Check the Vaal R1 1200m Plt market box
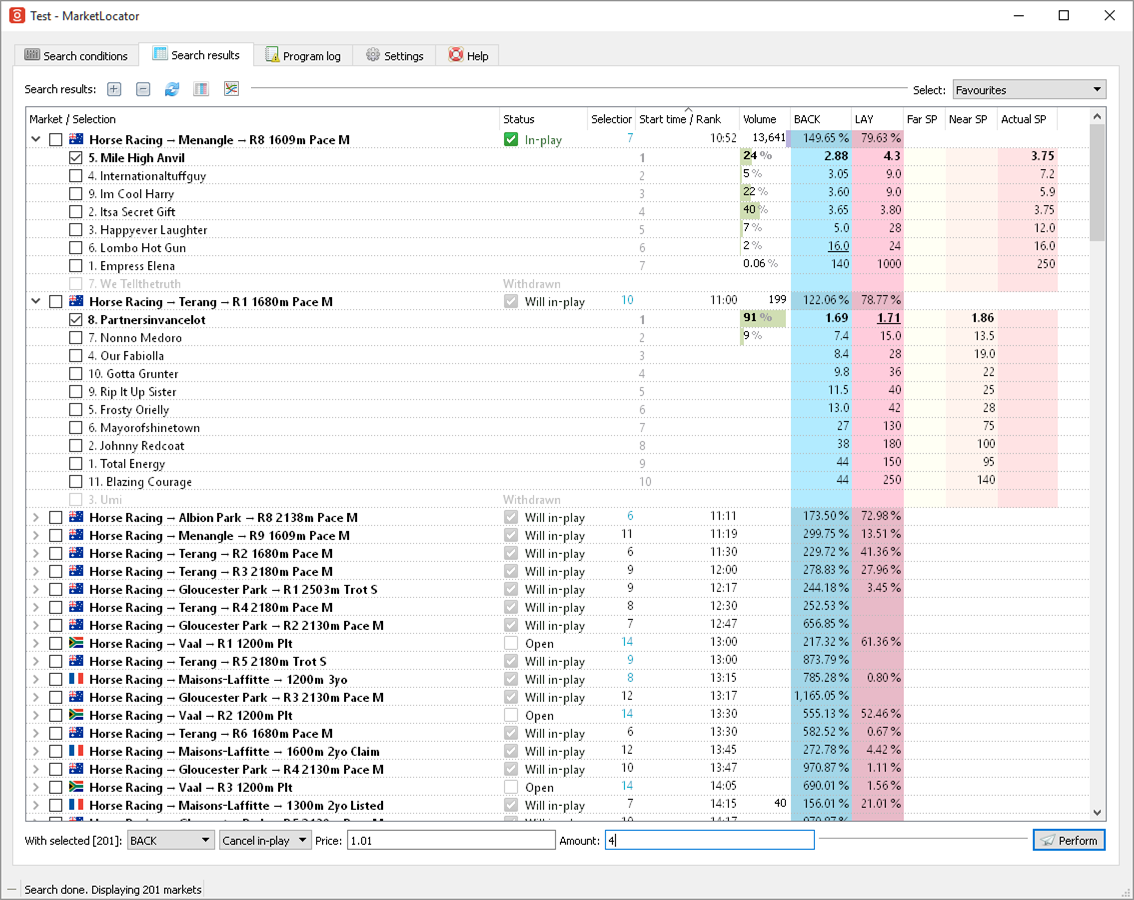This screenshot has height=900, width=1134. [x=56, y=643]
